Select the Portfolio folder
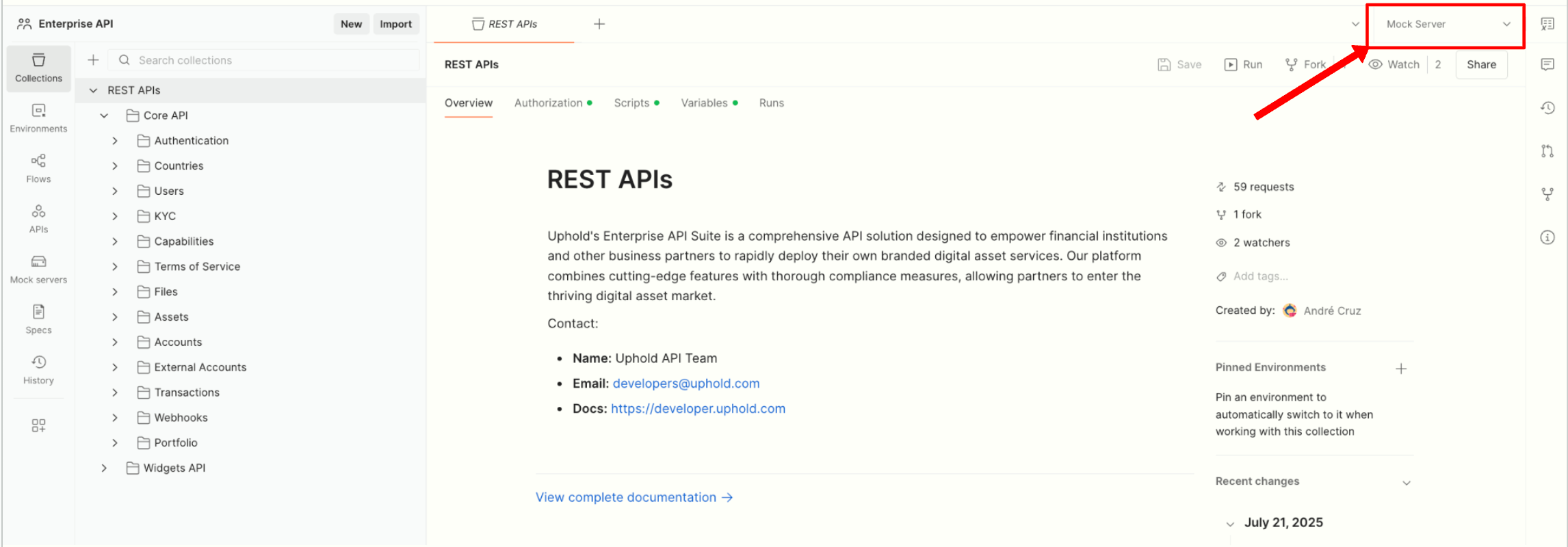This screenshot has width=1568, height=547. (x=176, y=443)
